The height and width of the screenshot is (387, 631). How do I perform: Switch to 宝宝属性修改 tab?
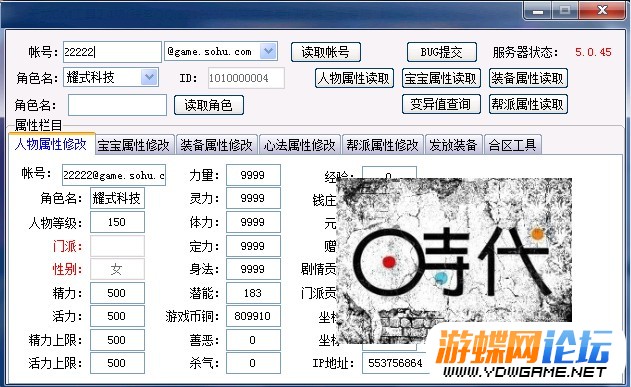tap(134, 145)
